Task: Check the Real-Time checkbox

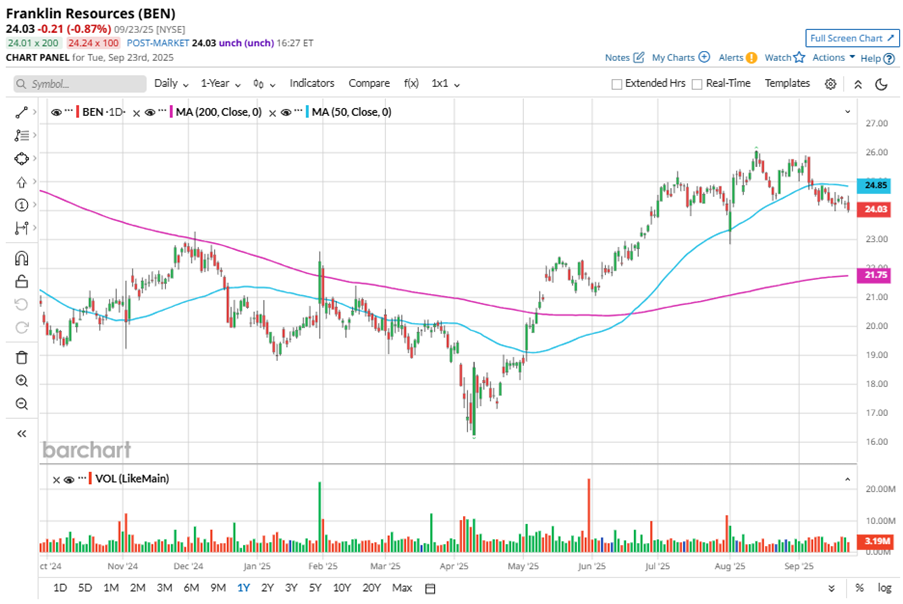Action: click(x=697, y=84)
